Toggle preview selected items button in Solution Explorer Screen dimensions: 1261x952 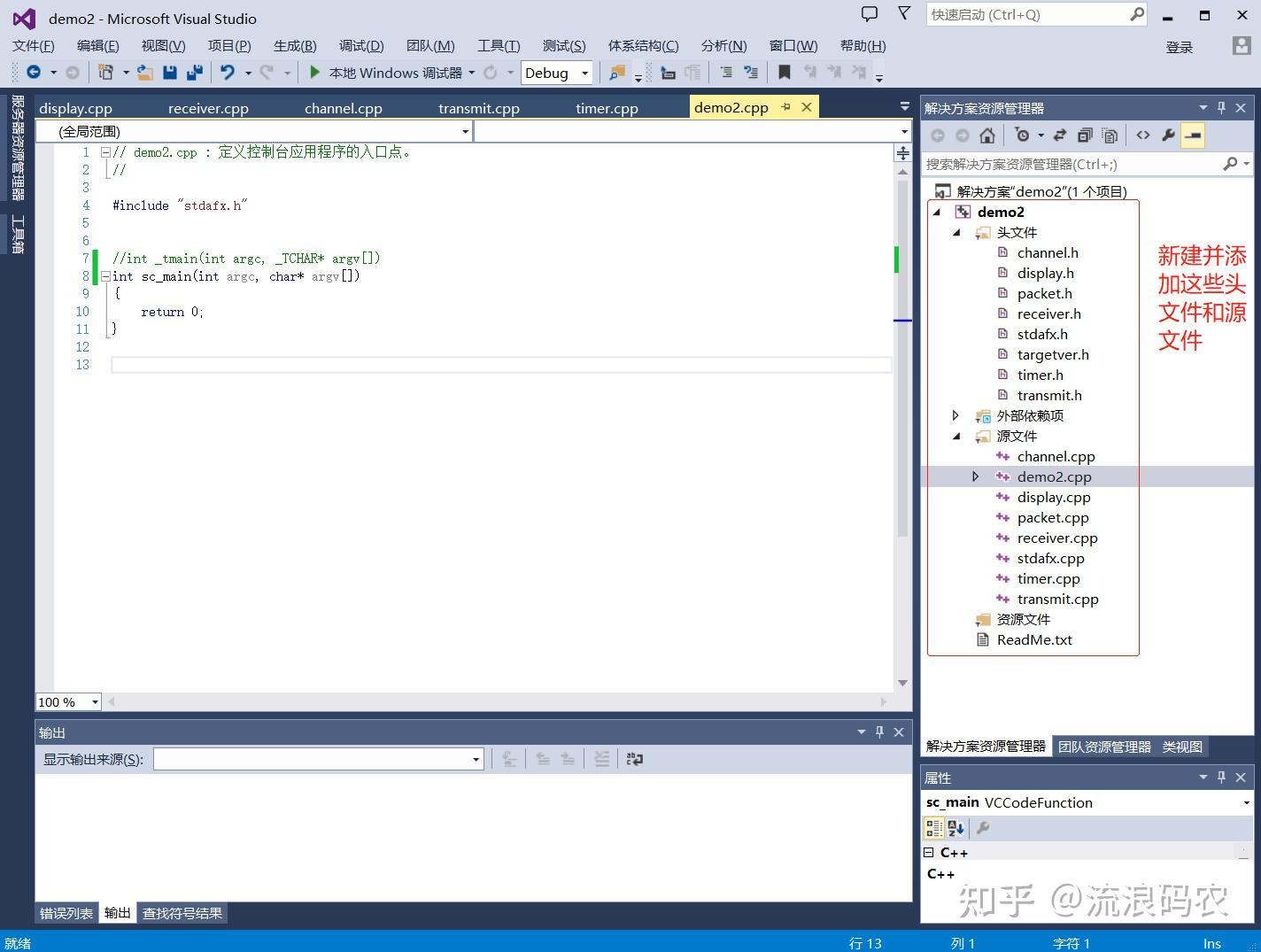[x=1193, y=135]
